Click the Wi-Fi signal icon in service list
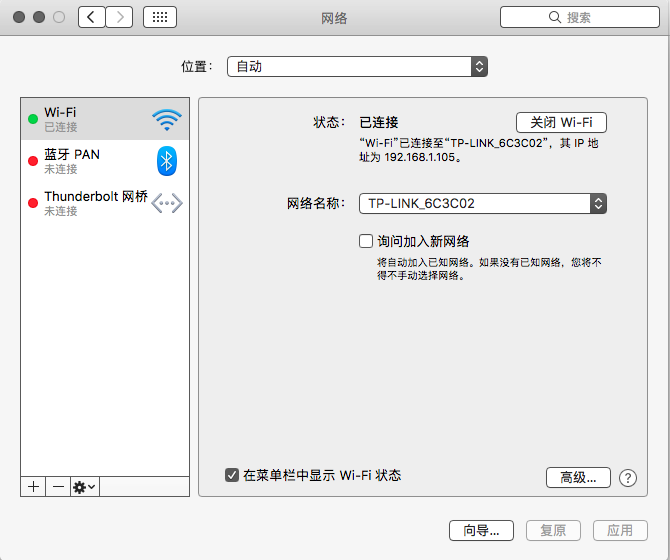Image resolution: width=670 pixels, height=560 pixels. point(167,120)
